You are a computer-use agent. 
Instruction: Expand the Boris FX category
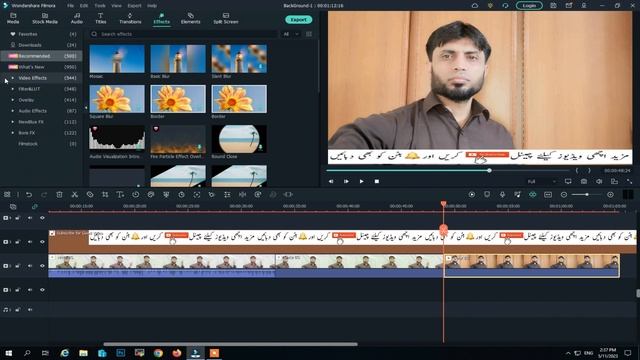[13, 133]
